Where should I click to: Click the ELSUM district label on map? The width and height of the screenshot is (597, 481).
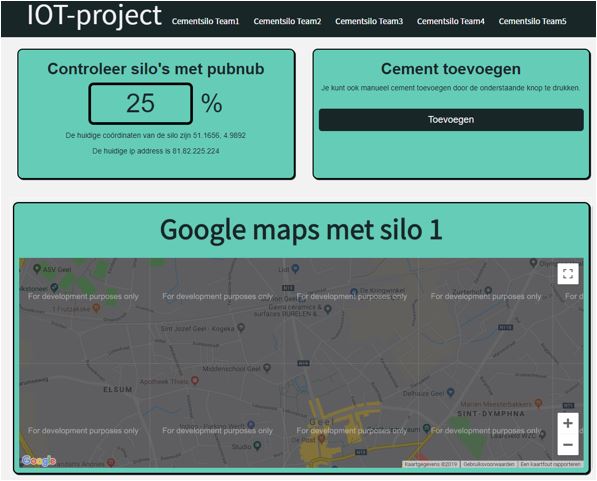tap(118, 390)
